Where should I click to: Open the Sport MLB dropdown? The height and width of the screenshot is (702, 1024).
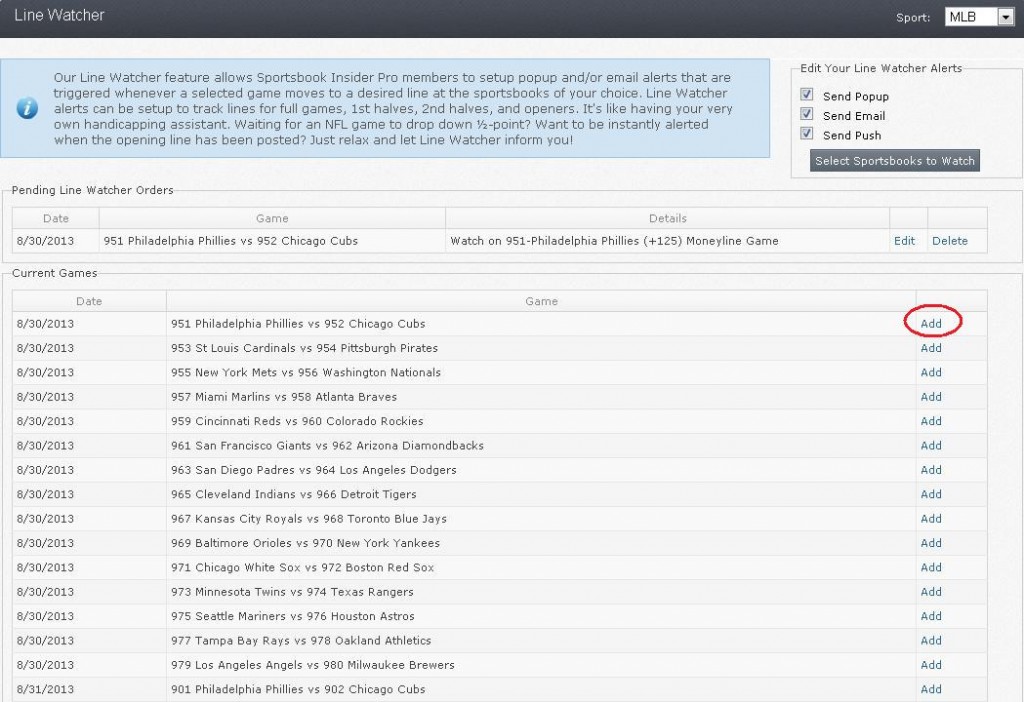tap(979, 16)
